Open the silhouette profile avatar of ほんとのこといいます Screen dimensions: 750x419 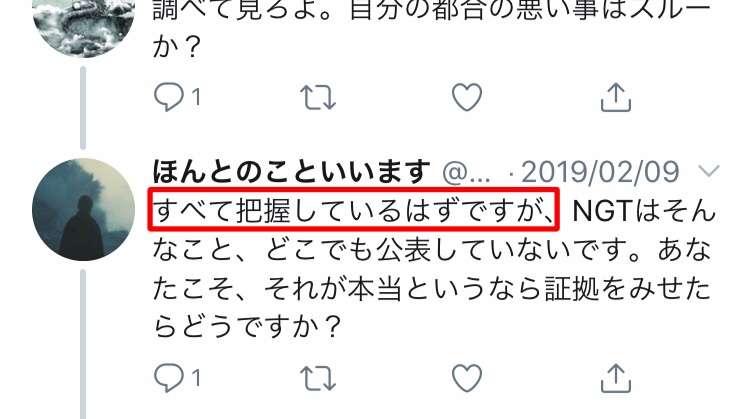click(x=84, y=210)
